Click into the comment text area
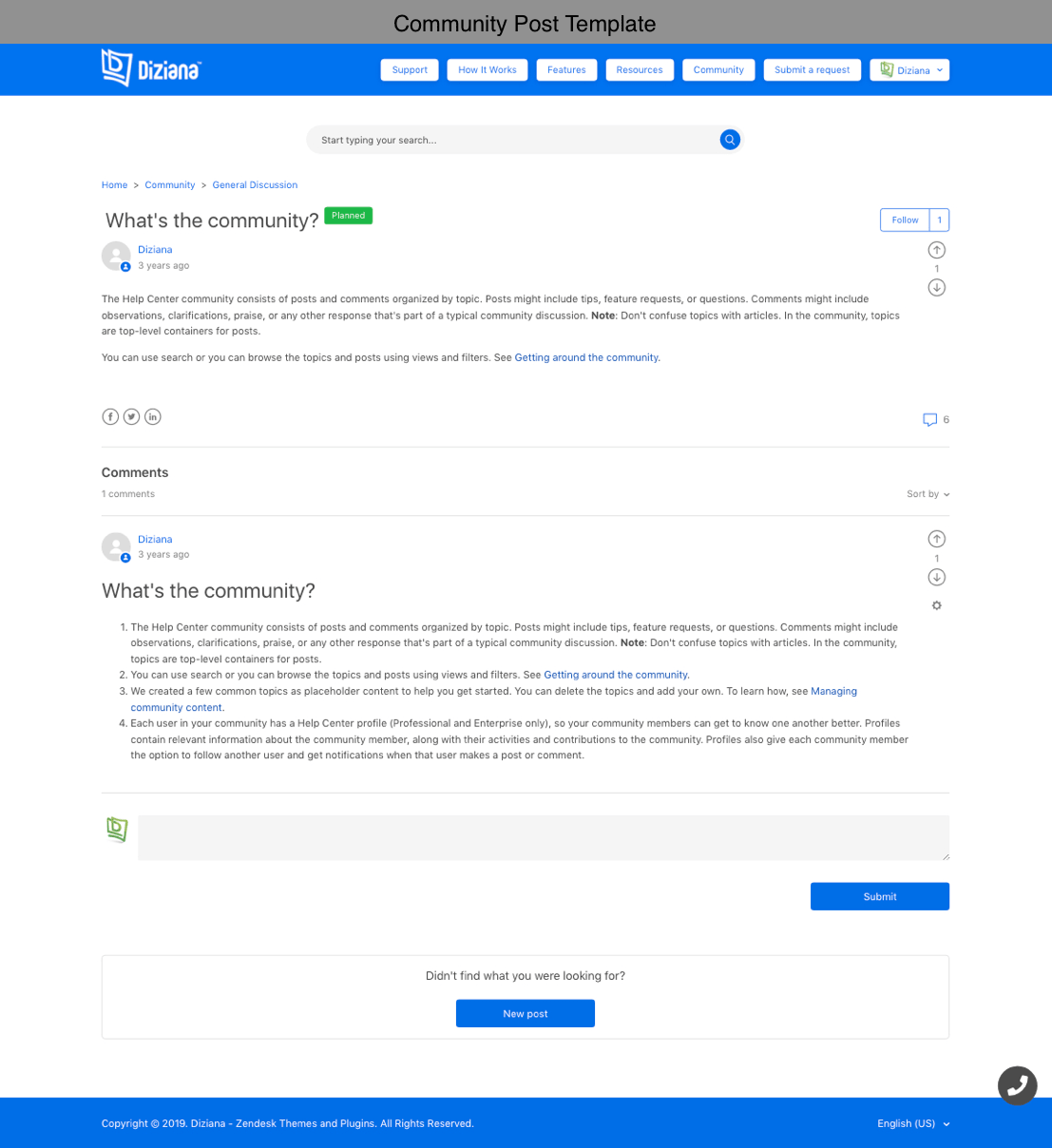The height and width of the screenshot is (1148, 1052). pos(543,837)
